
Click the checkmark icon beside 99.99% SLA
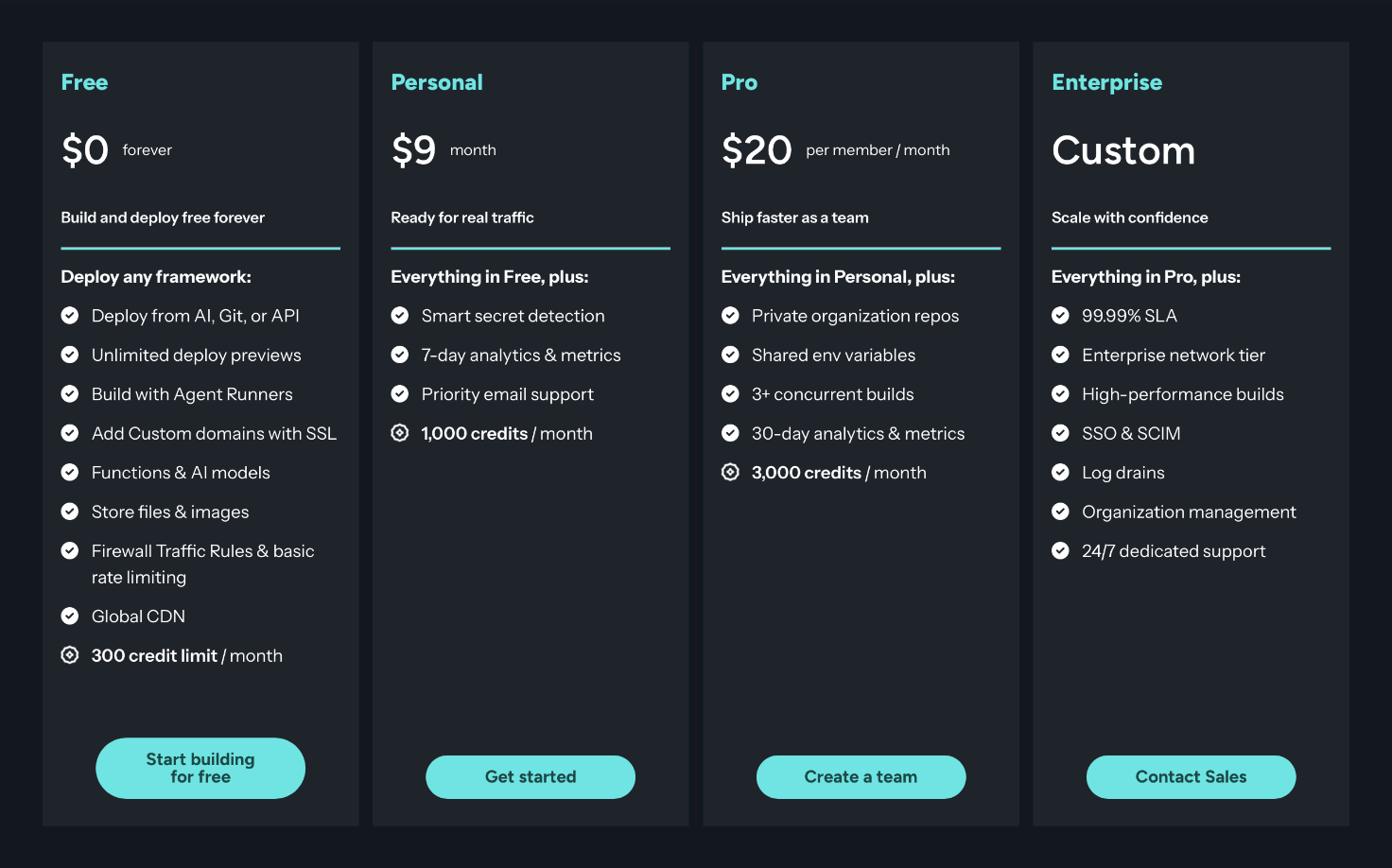1060,315
